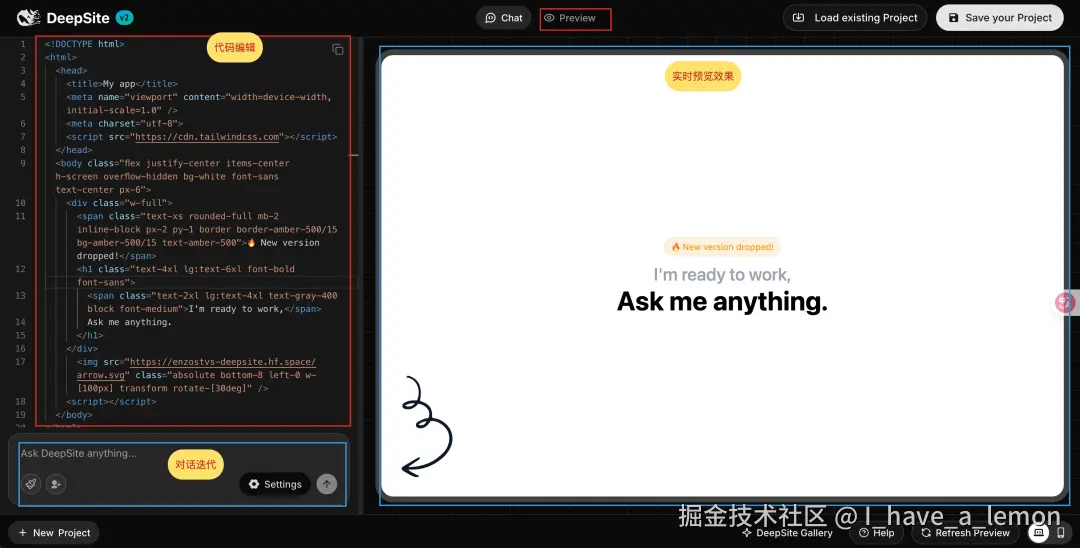This screenshot has width=1080, height=548.
Task: Click the title My app code line
Action: [122, 84]
